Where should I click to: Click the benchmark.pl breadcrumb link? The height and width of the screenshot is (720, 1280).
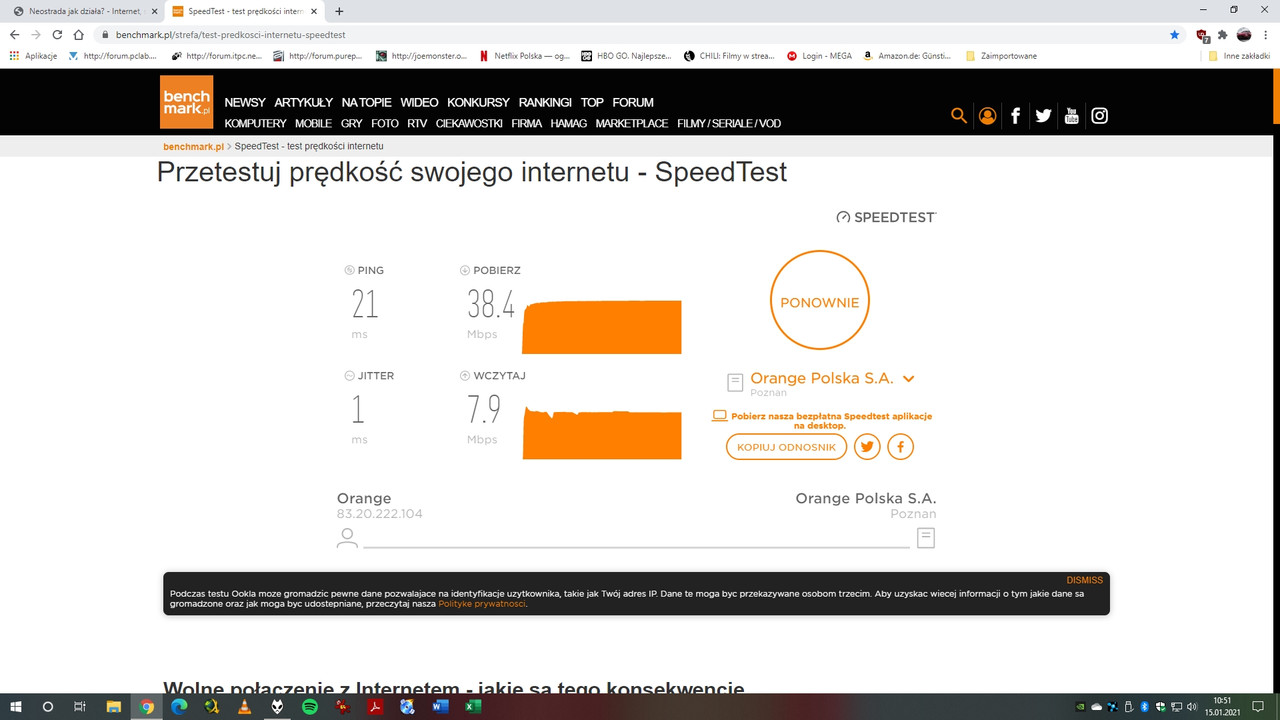[194, 146]
